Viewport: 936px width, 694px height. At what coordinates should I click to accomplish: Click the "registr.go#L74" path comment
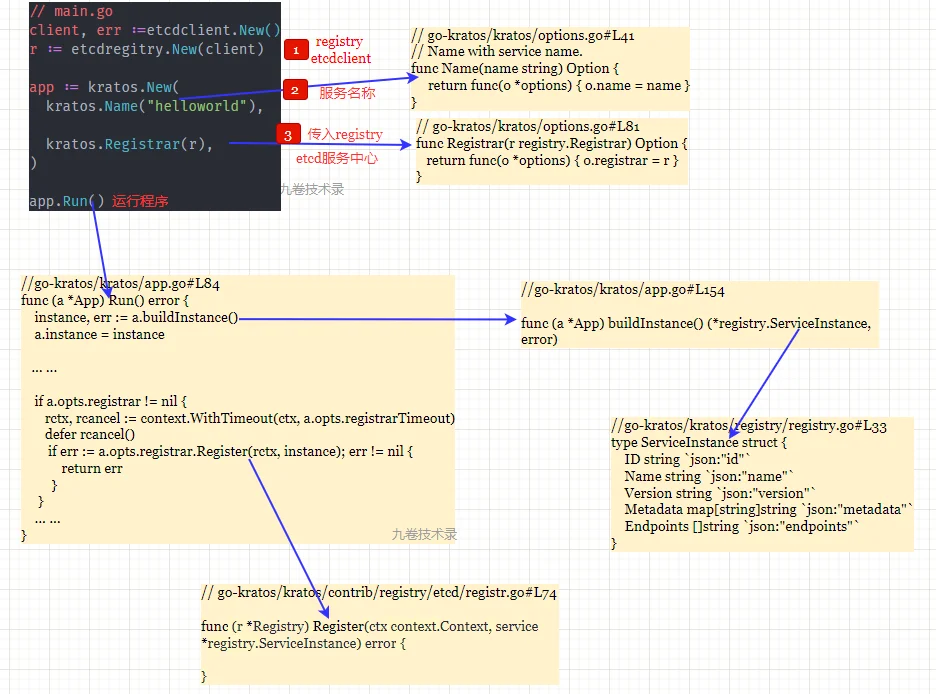[379, 593]
